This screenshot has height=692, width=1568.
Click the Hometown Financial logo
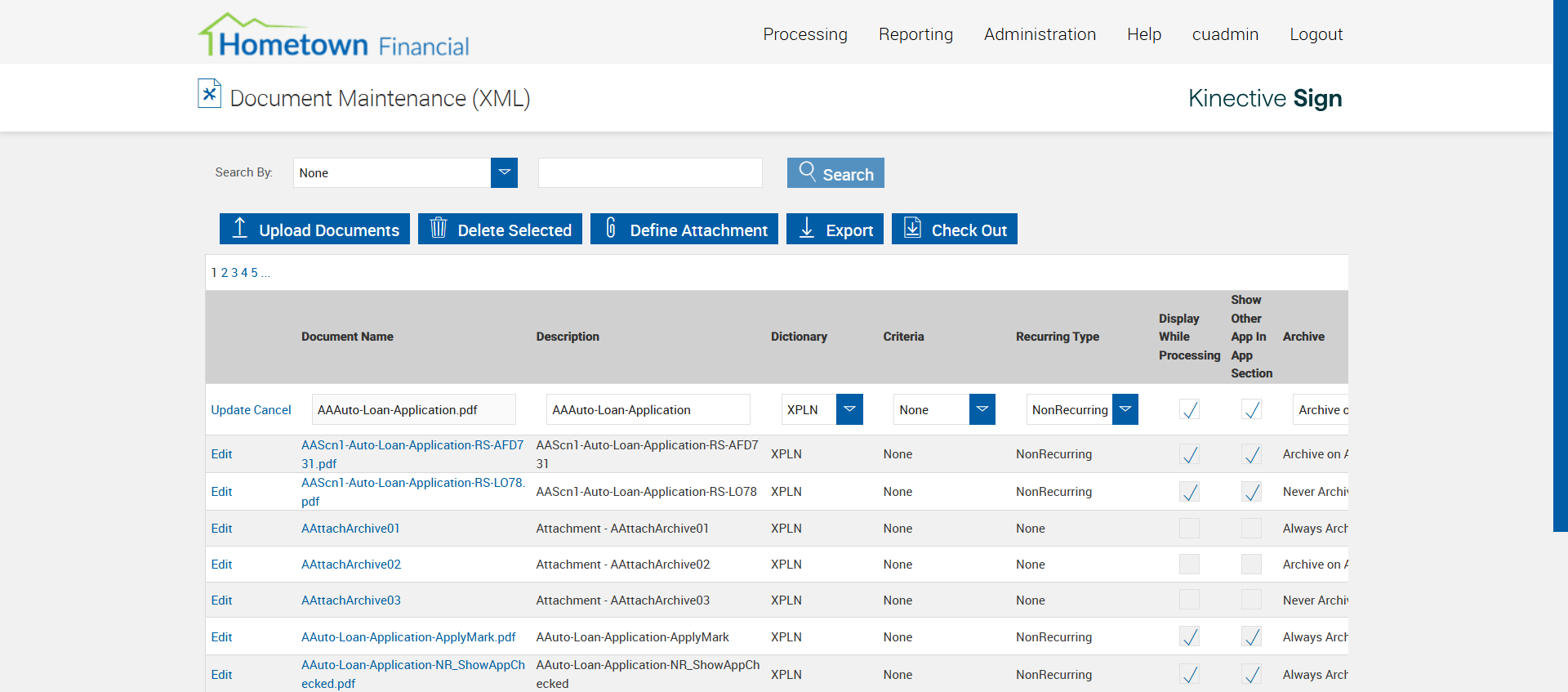pos(333,37)
